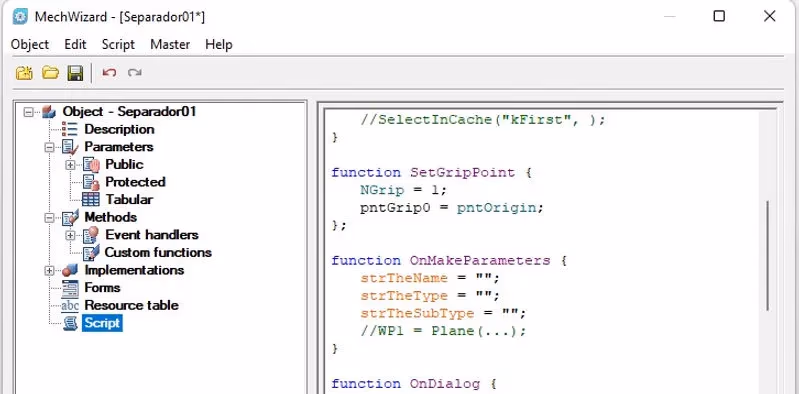Click the Implementations shapes icon
This screenshot has height=394, width=799.
(x=70, y=270)
